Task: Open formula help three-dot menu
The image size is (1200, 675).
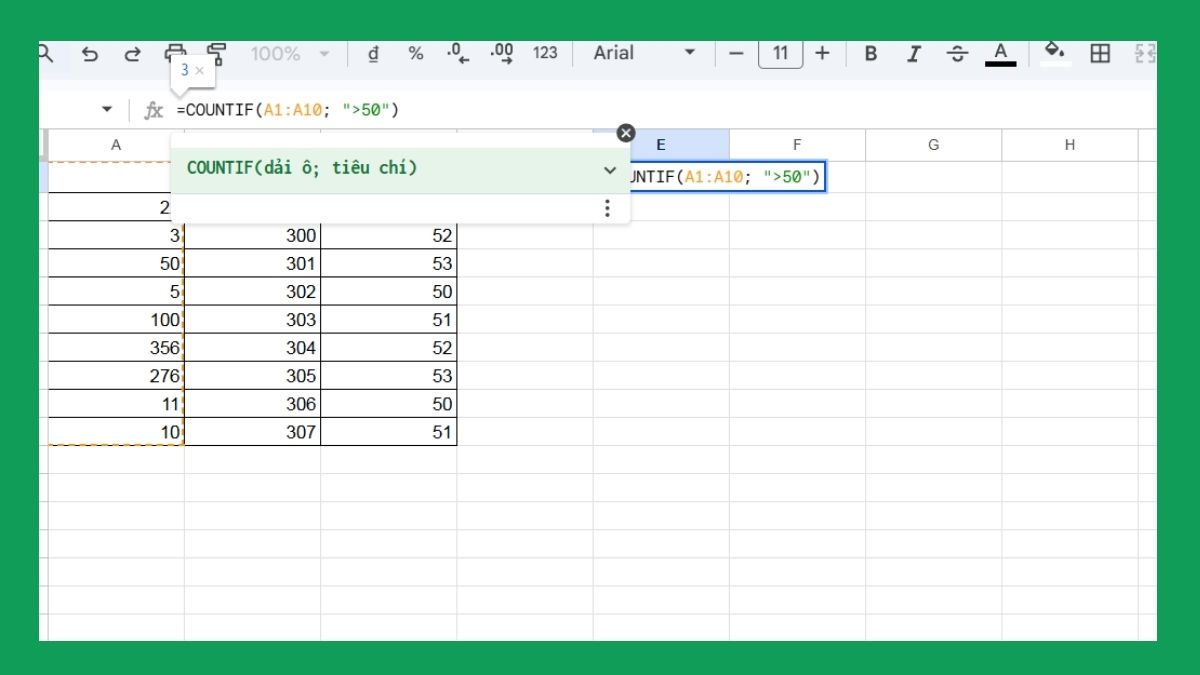Action: [x=607, y=208]
